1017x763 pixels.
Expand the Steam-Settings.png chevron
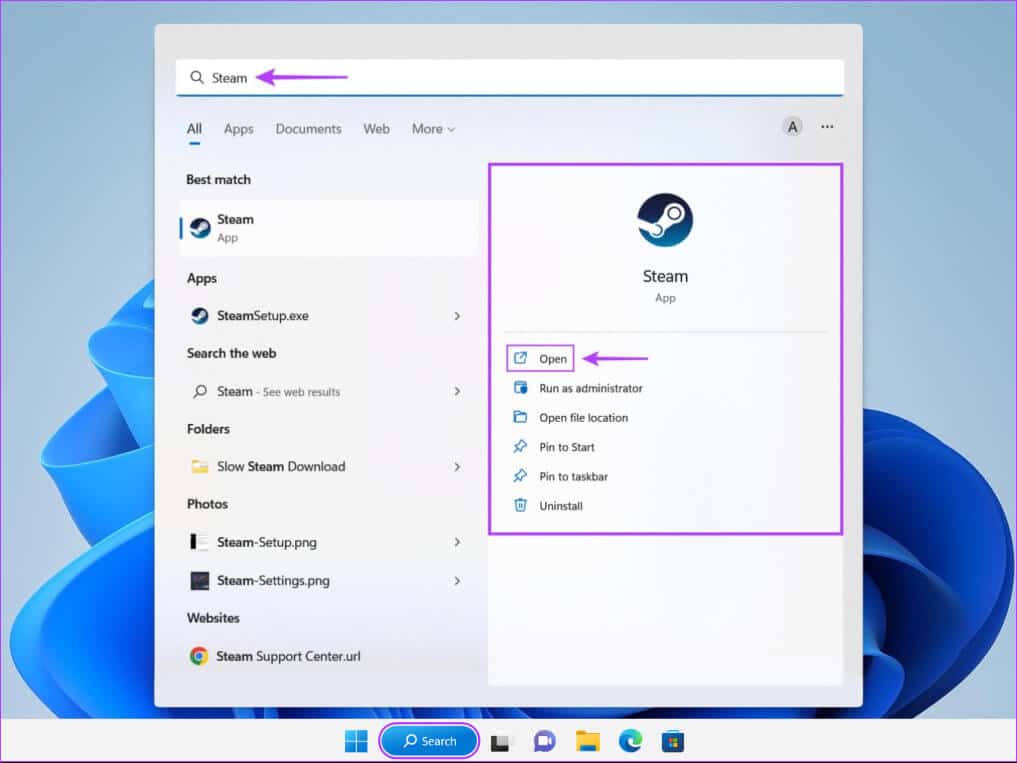pos(457,581)
